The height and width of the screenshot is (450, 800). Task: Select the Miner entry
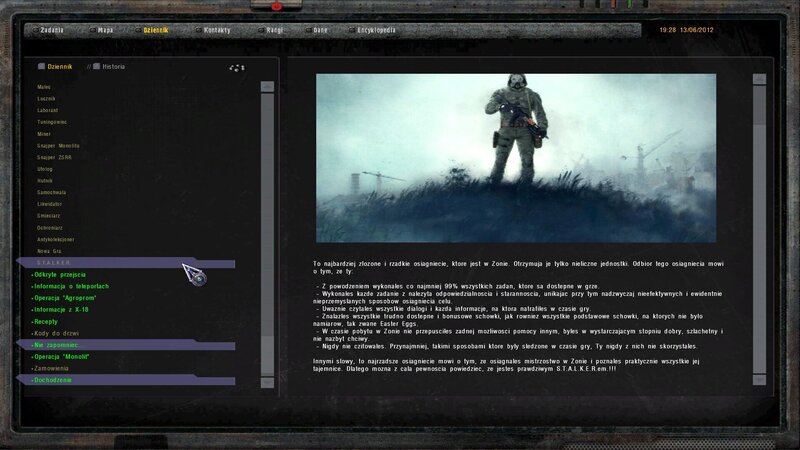[44, 134]
